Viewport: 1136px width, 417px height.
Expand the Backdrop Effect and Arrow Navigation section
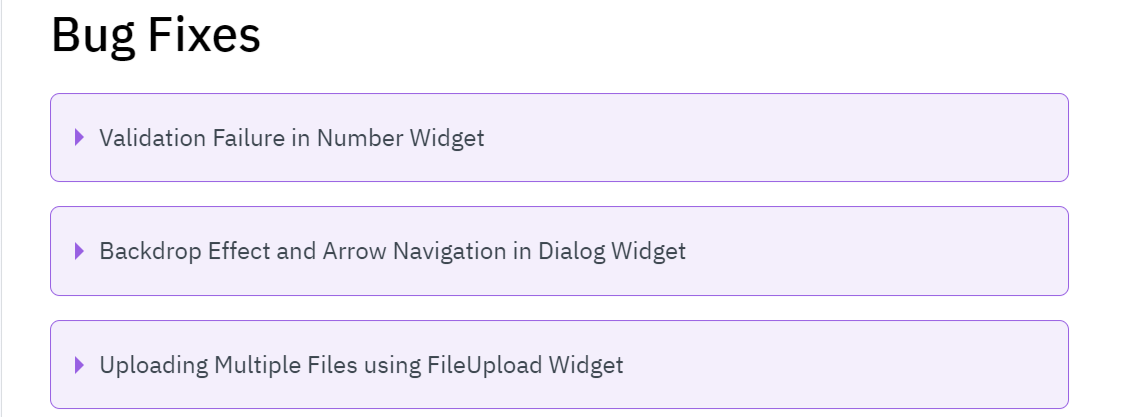pos(80,251)
